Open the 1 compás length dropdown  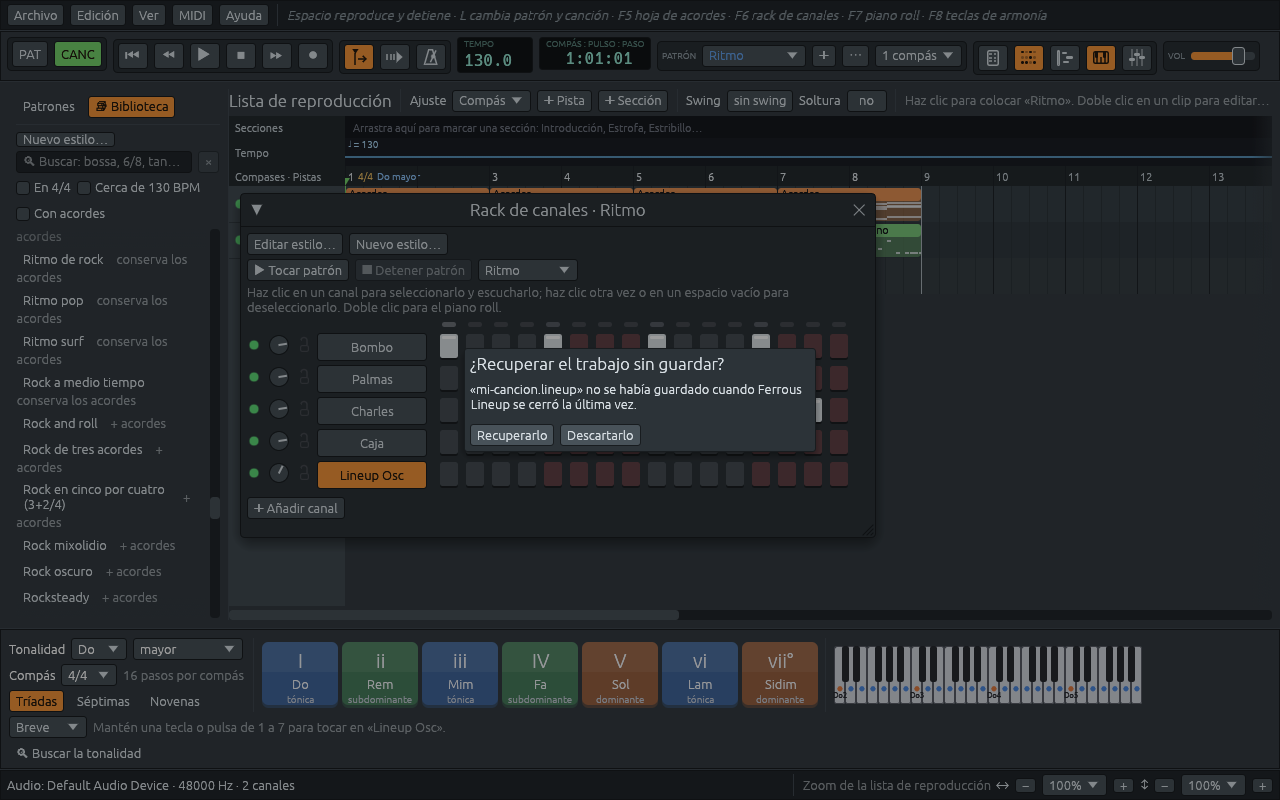(918, 56)
